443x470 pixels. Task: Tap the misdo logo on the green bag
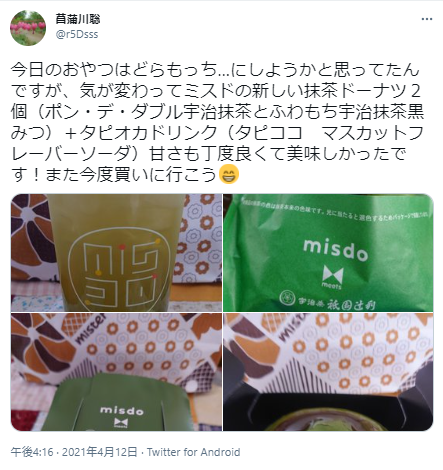tap(335, 249)
